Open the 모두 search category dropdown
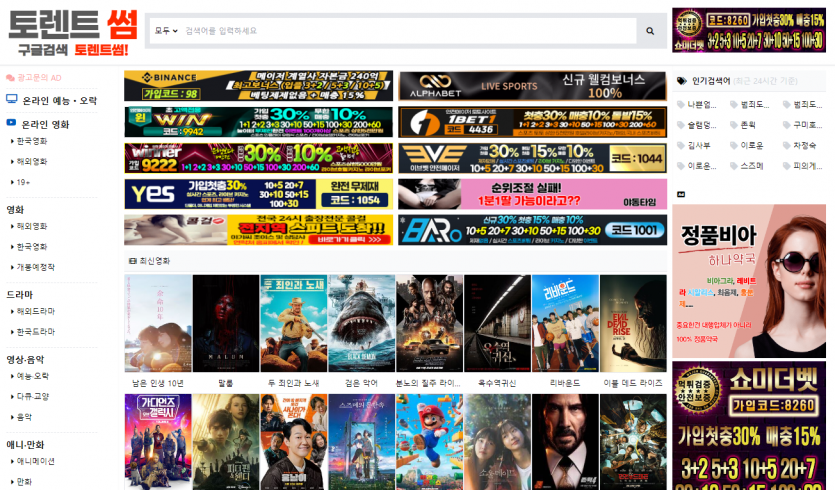835x490 pixels. (166, 31)
